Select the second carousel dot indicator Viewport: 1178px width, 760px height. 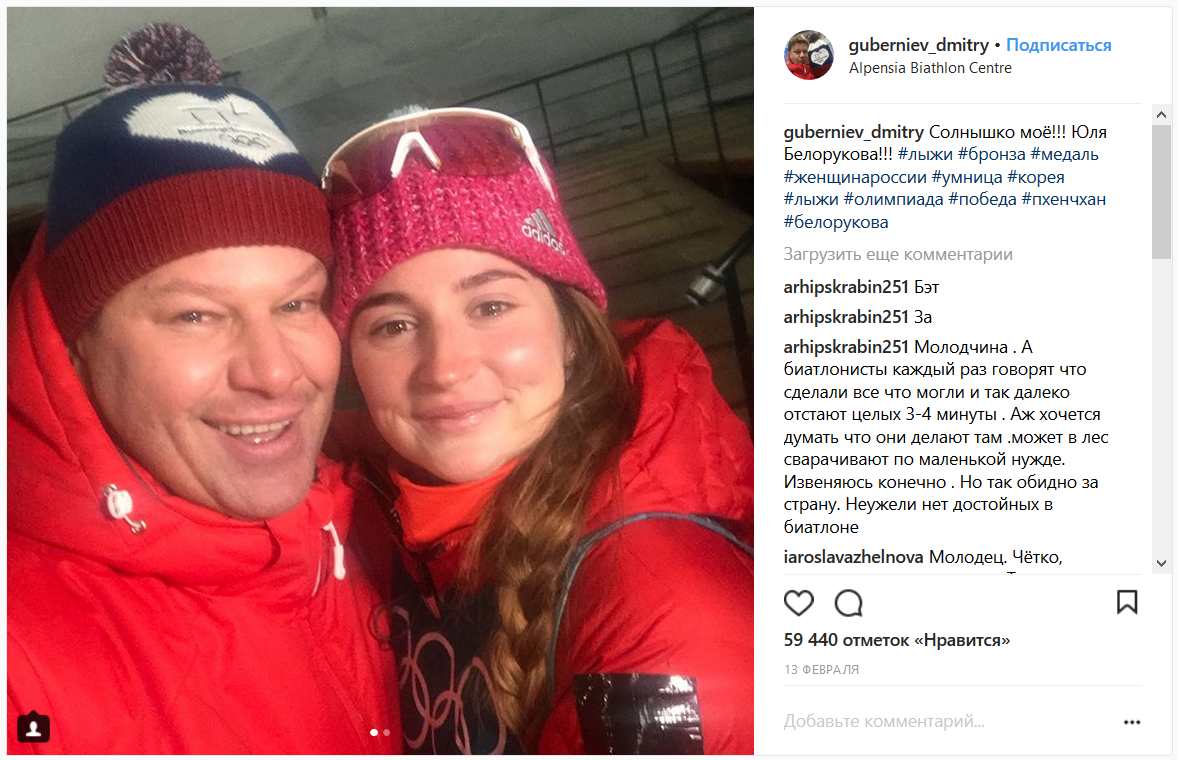coord(386,732)
